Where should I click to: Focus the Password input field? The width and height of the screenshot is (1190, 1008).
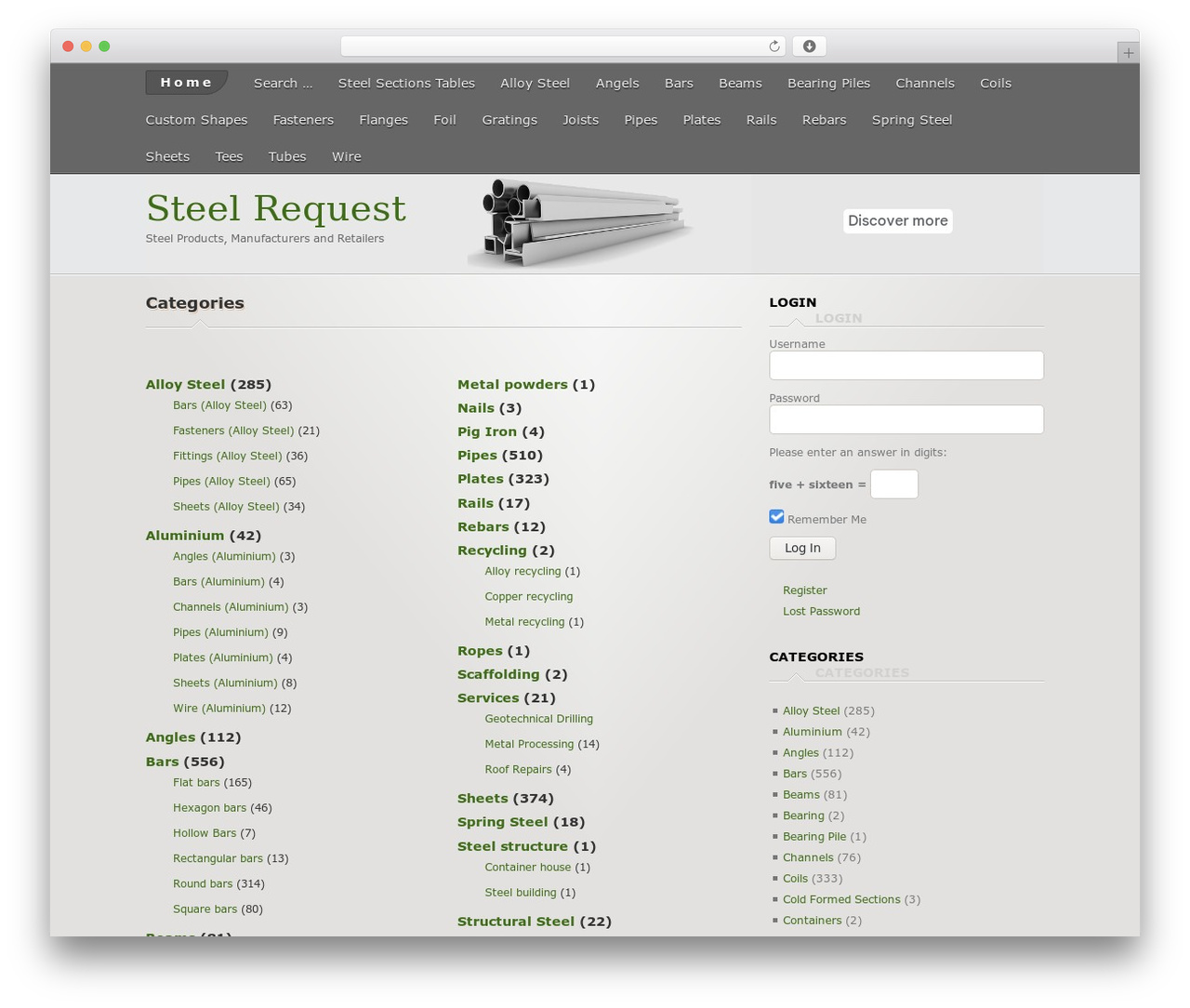[906, 418]
